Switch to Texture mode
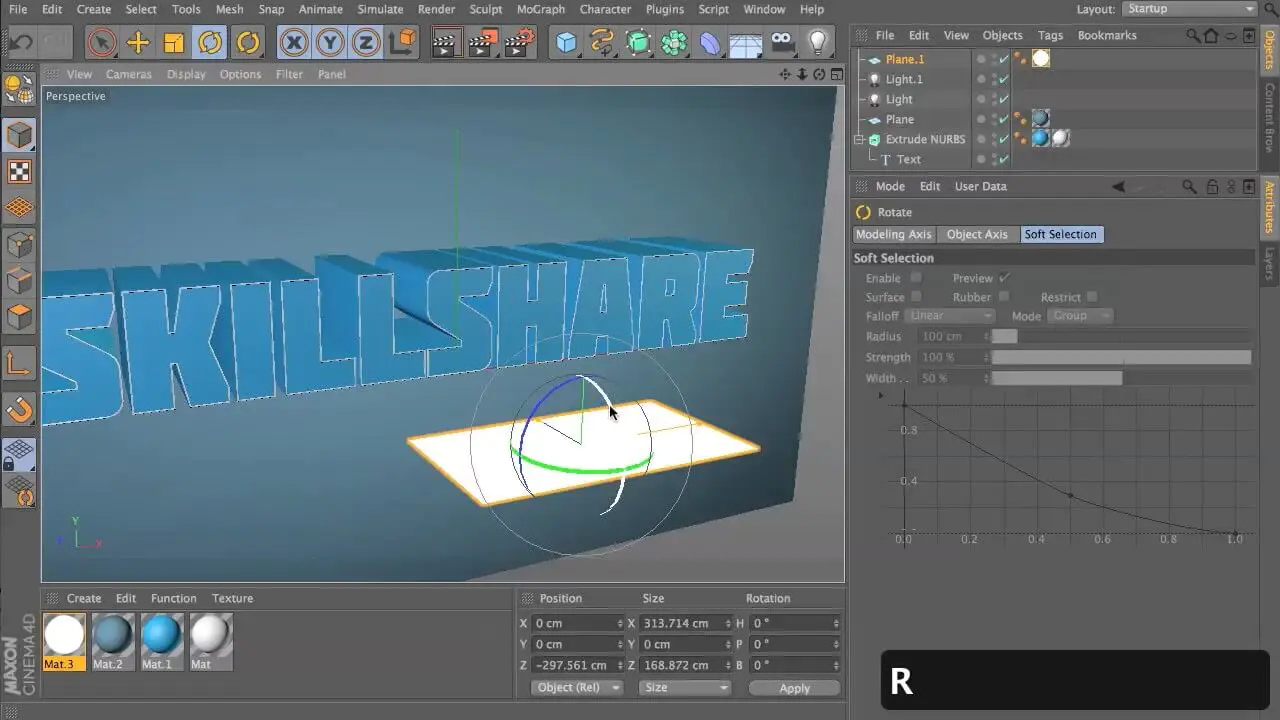The height and width of the screenshot is (720, 1280). [20, 171]
